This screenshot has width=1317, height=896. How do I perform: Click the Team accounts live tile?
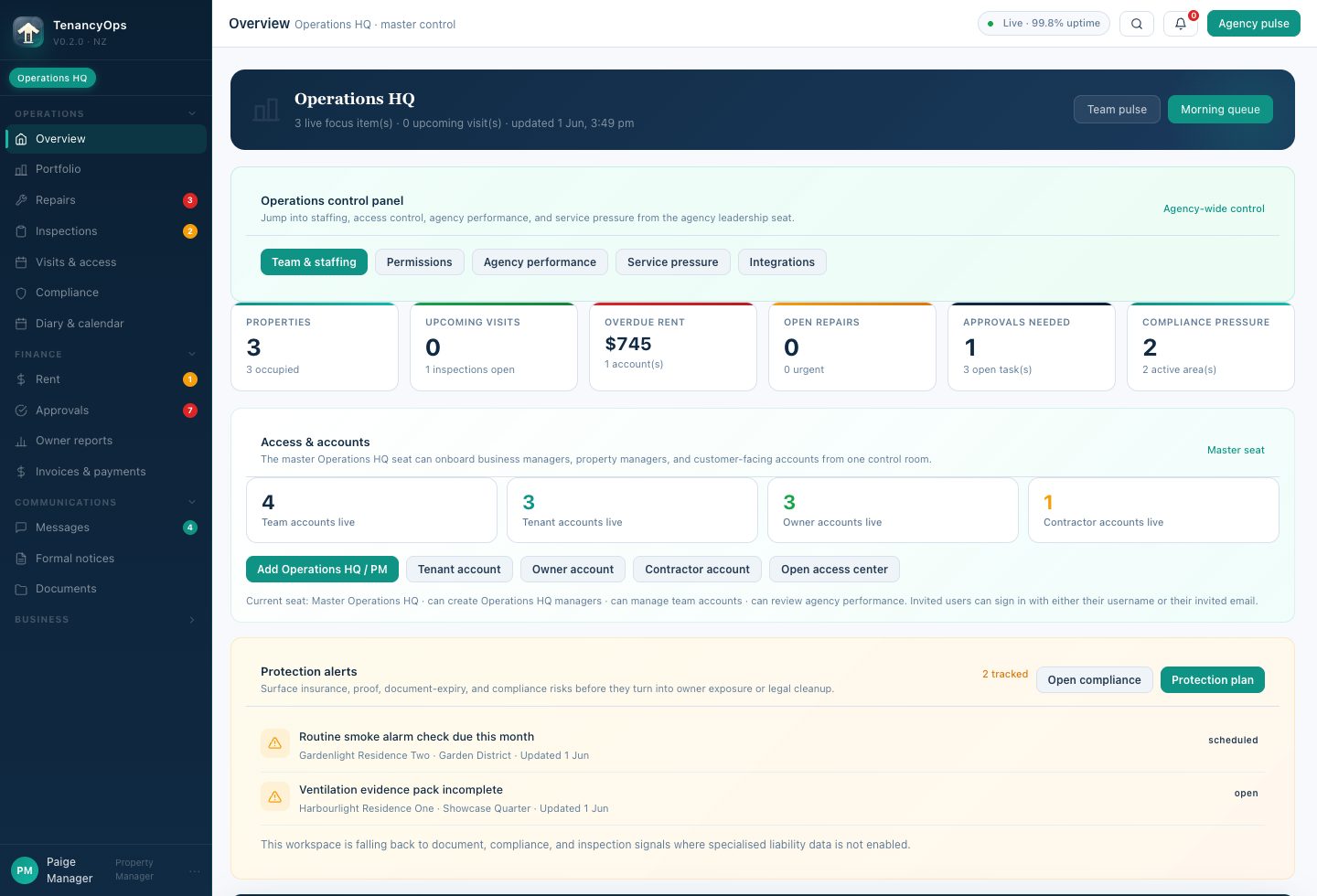[x=371, y=510]
